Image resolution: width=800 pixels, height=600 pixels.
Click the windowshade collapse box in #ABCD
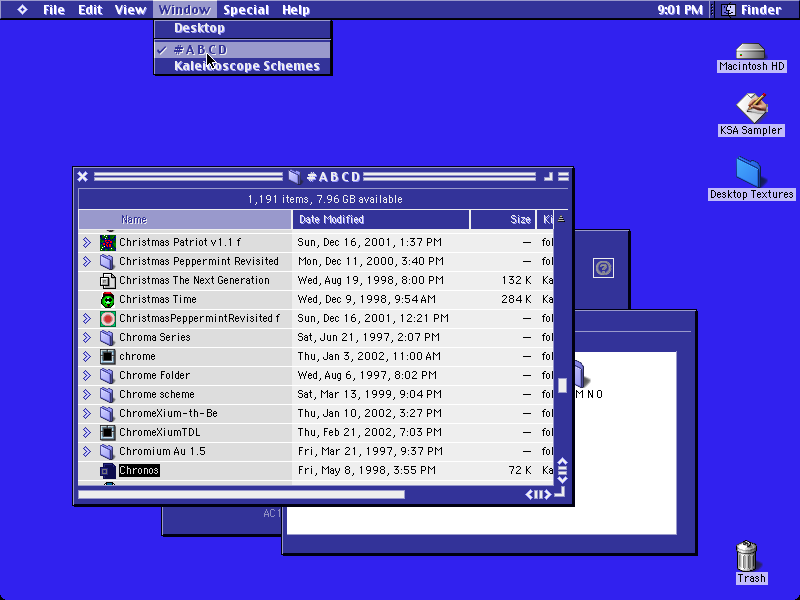pos(563,177)
